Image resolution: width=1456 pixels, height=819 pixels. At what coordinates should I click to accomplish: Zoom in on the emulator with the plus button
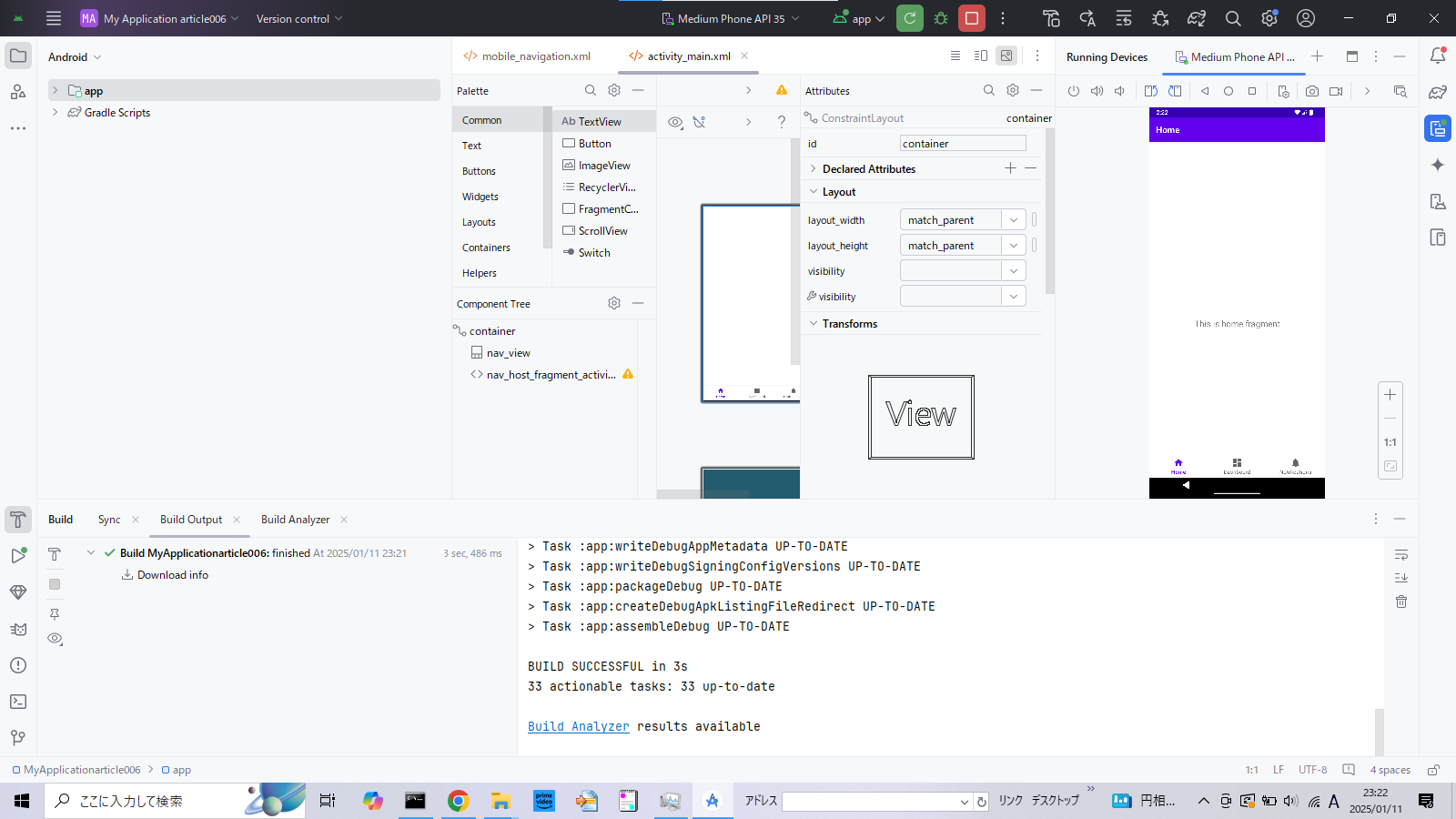(1390, 395)
